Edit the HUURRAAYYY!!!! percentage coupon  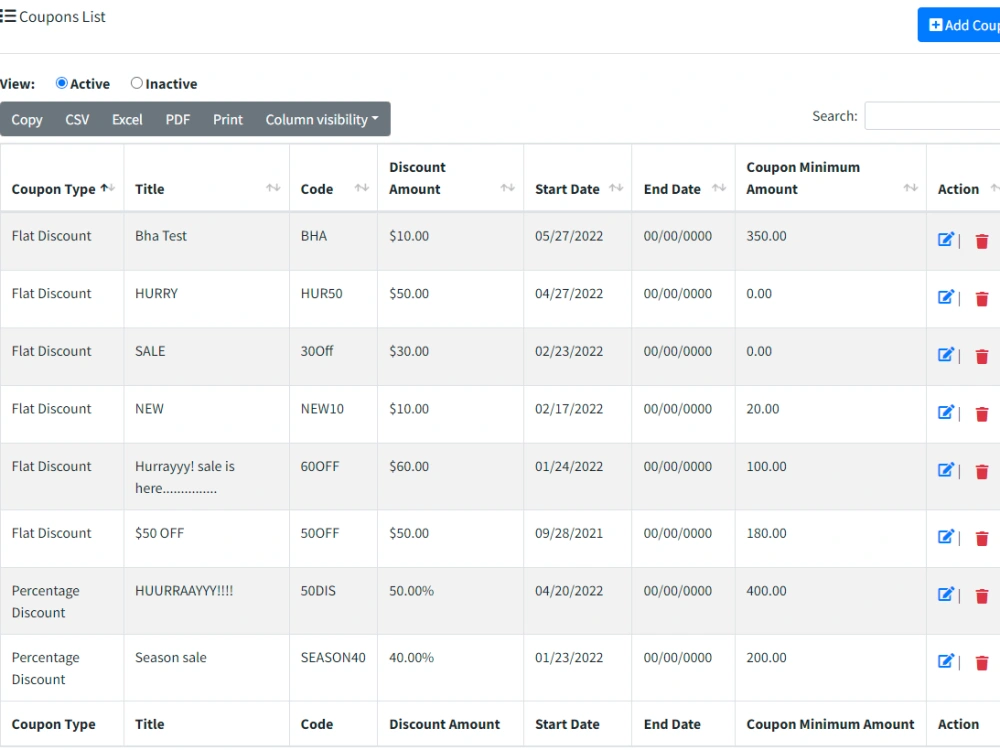(x=946, y=594)
